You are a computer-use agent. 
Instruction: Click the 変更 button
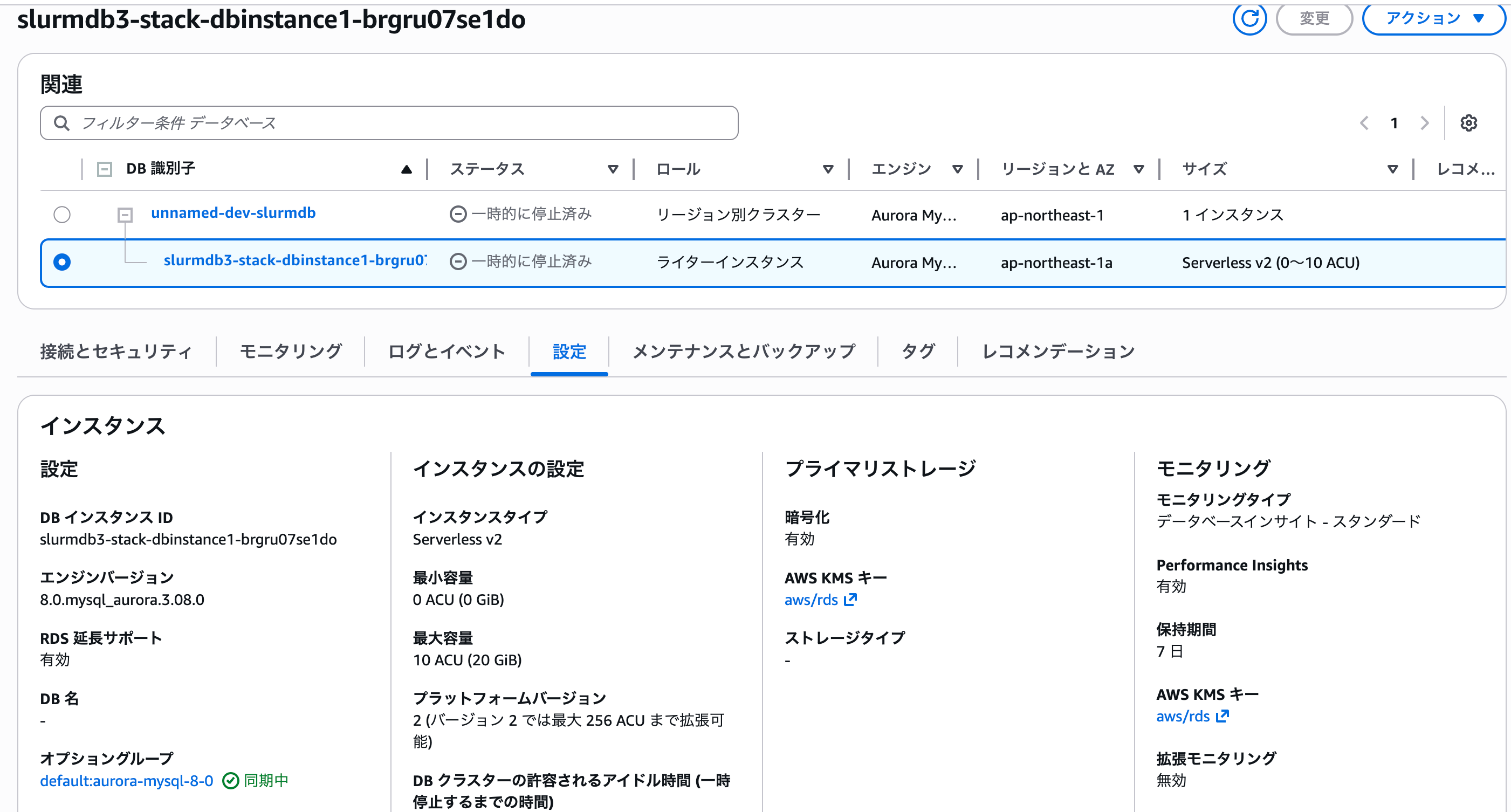pyautogui.click(x=1314, y=19)
